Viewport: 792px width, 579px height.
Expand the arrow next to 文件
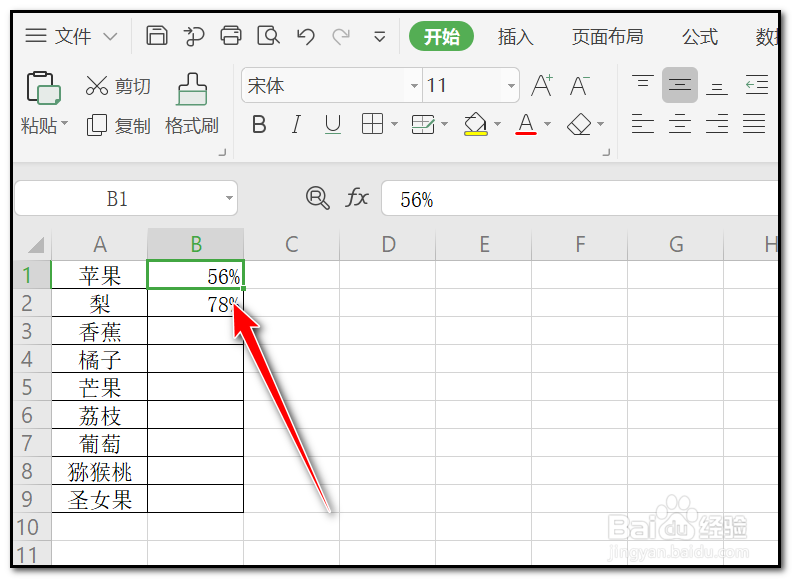pos(110,36)
